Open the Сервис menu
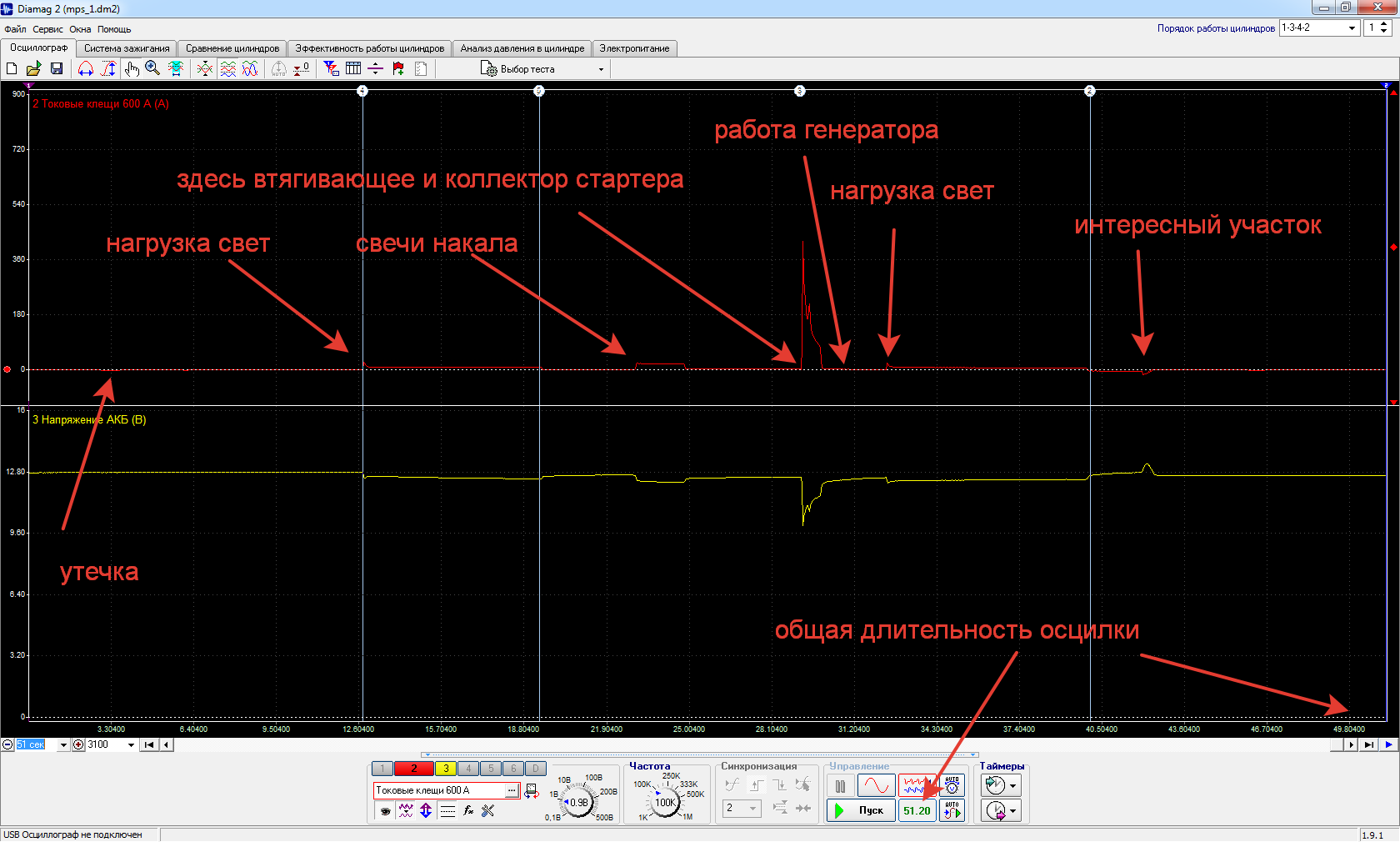 click(x=47, y=29)
